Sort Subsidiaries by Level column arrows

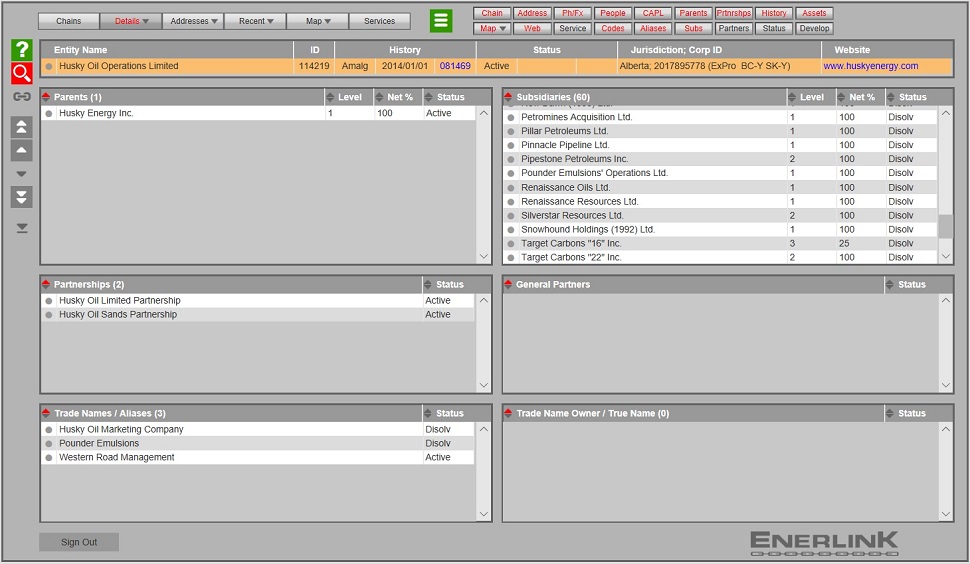pyautogui.click(x=792, y=97)
